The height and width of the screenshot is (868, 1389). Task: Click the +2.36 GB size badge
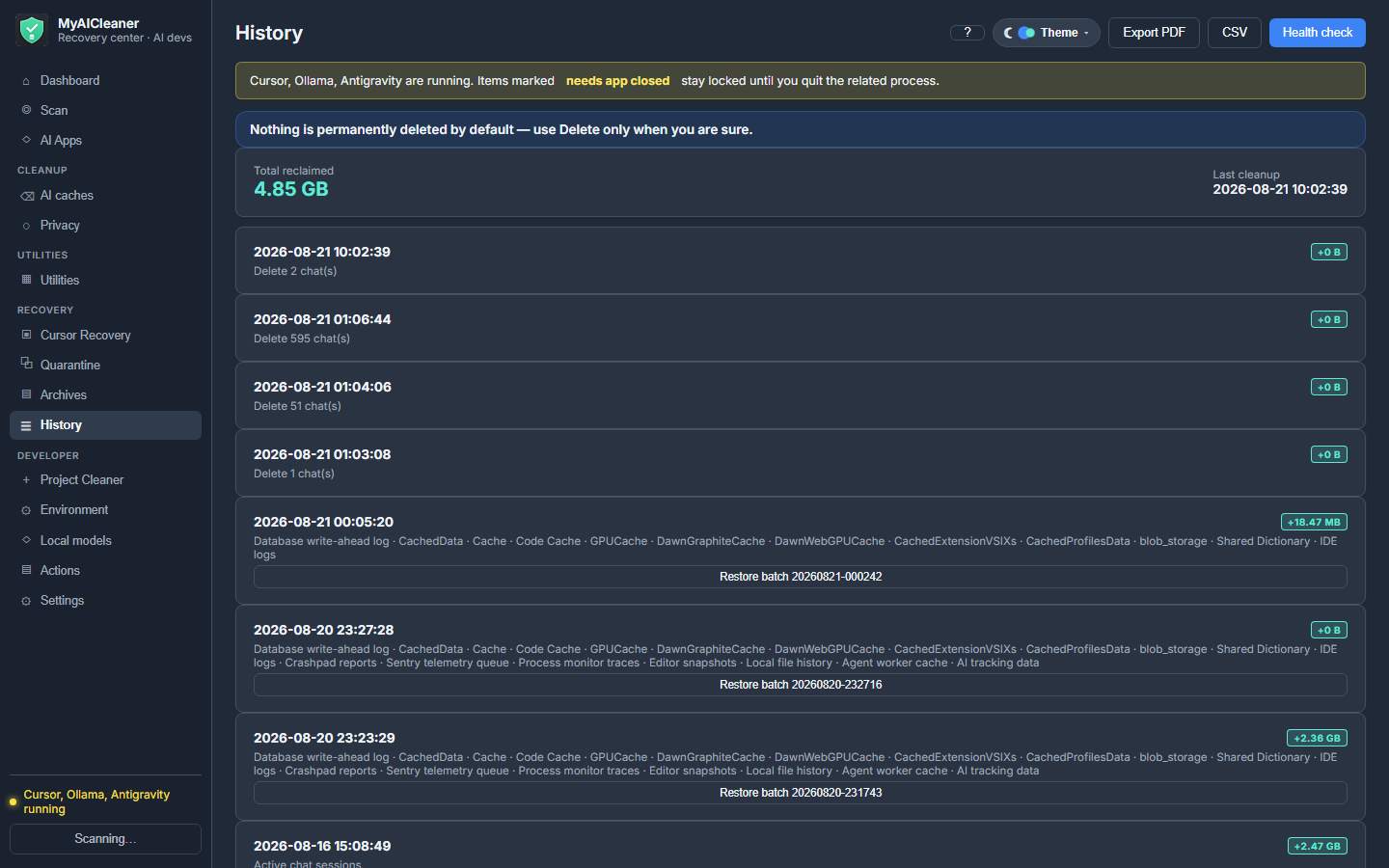(x=1317, y=738)
